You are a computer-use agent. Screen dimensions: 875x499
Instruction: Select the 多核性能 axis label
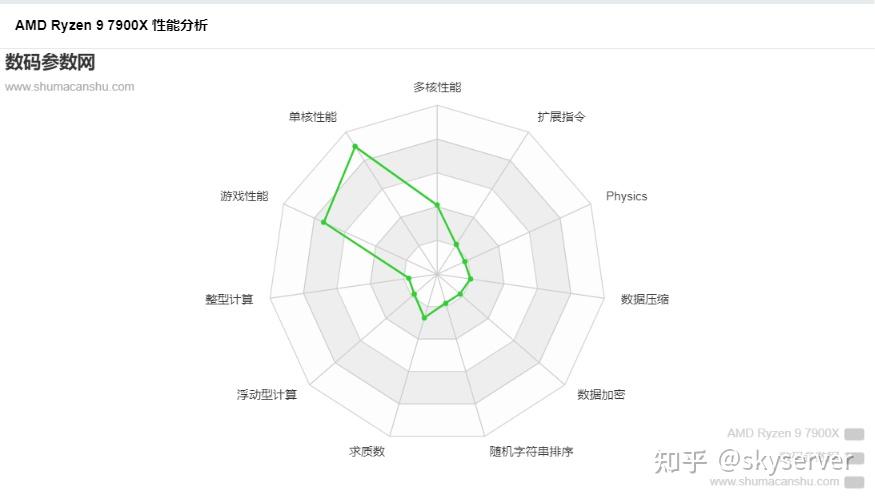[438, 87]
